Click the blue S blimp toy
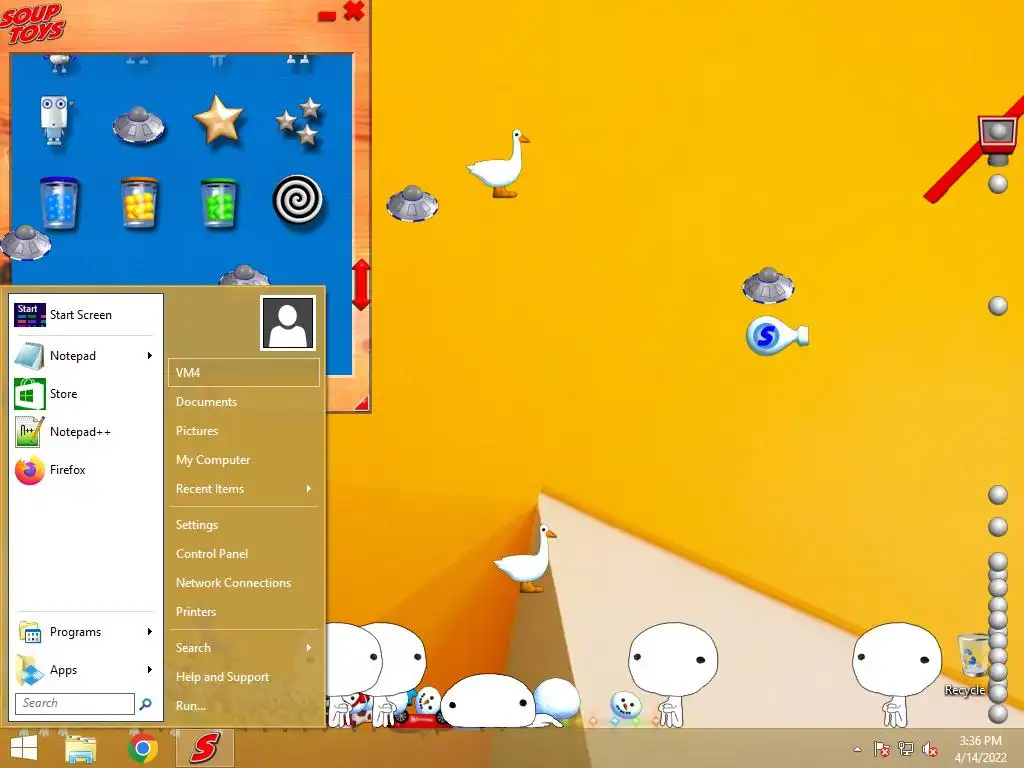 (x=777, y=336)
